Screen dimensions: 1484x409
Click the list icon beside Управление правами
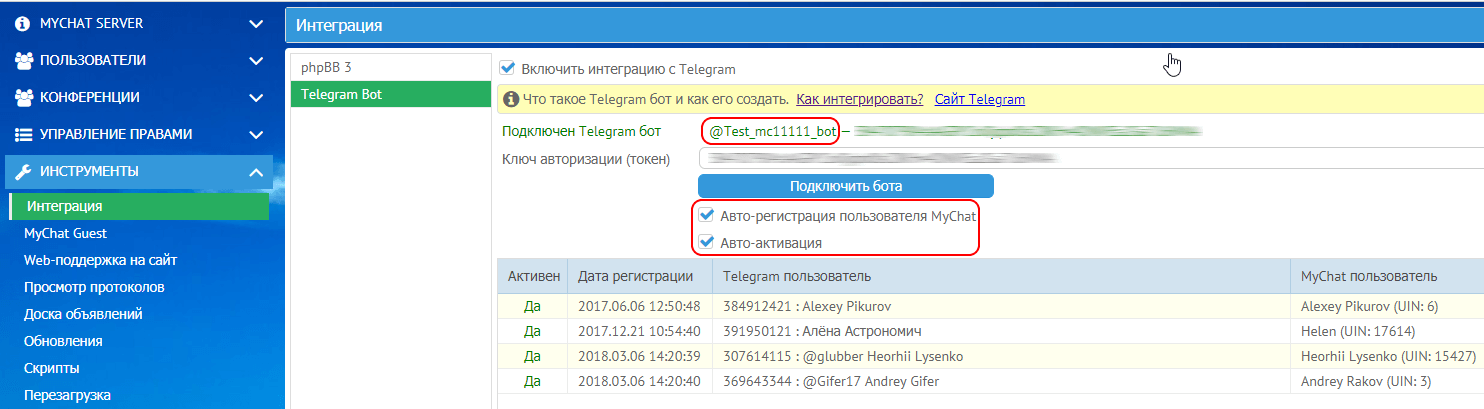click(x=24, y=134)
